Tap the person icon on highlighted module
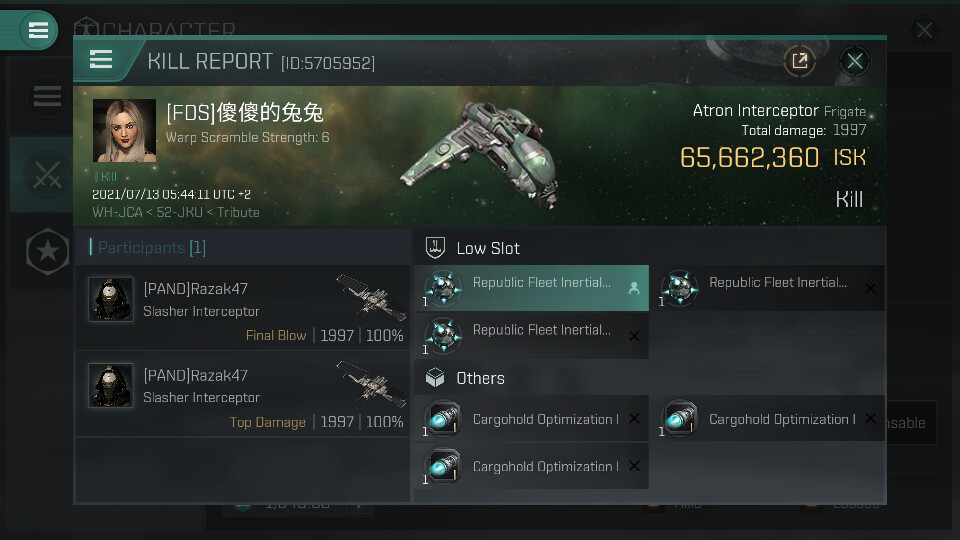The image size is (960, 540). click(x=633, y=288)
